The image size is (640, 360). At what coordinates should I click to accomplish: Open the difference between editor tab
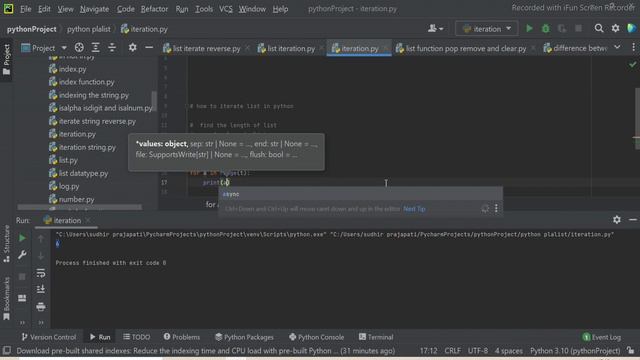click(x=575, y=49)
